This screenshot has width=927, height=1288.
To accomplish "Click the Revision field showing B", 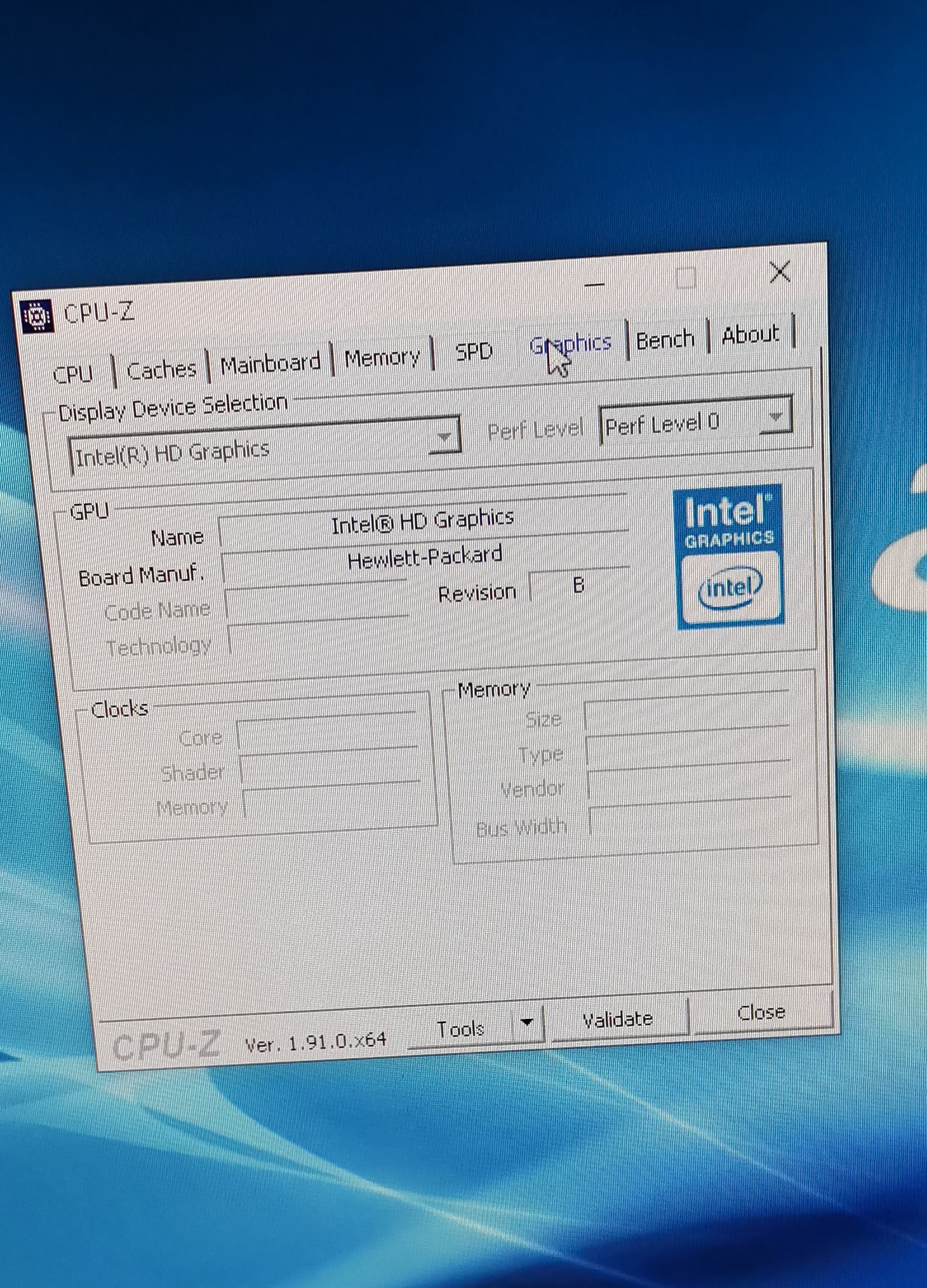I will (x=578, y=585).
